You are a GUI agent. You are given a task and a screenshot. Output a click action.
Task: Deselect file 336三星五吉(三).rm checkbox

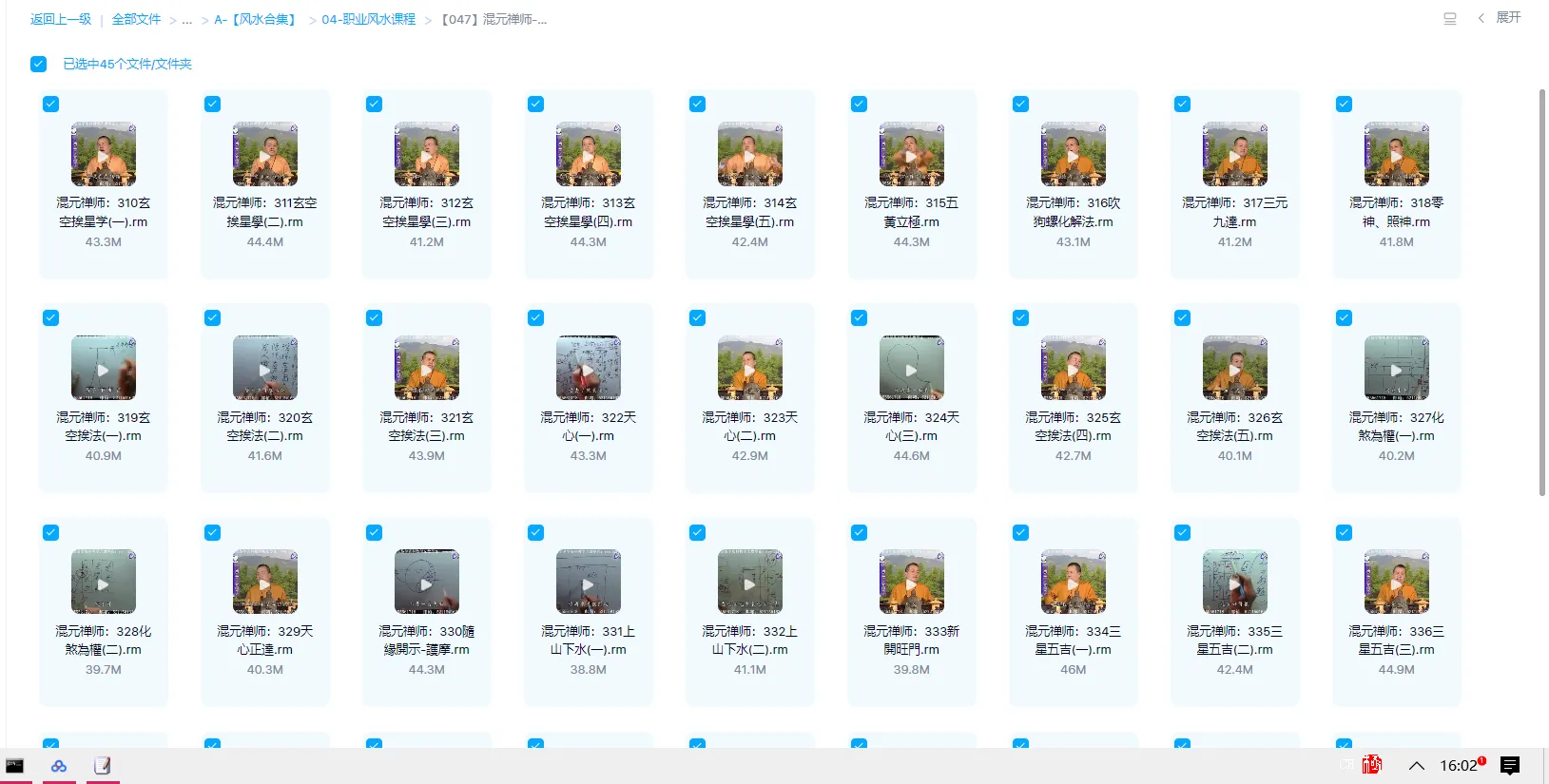click(x=1345, y=533)
